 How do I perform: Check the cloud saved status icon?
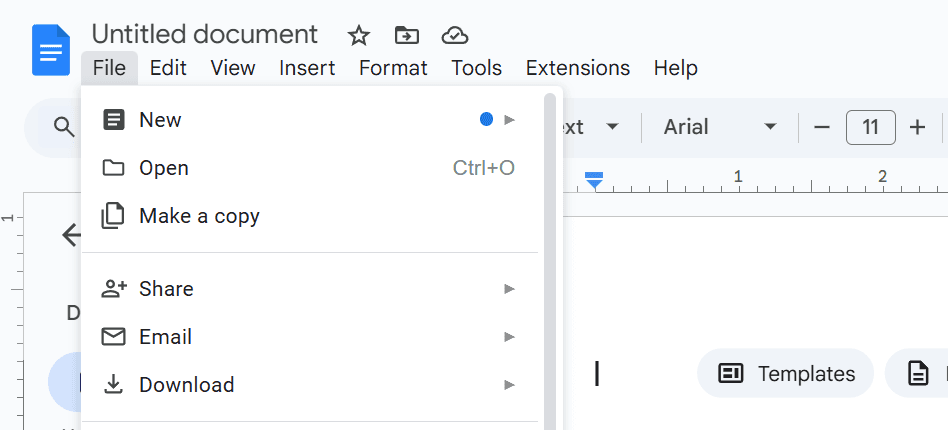pyautogui.click(x=455, y=36)
